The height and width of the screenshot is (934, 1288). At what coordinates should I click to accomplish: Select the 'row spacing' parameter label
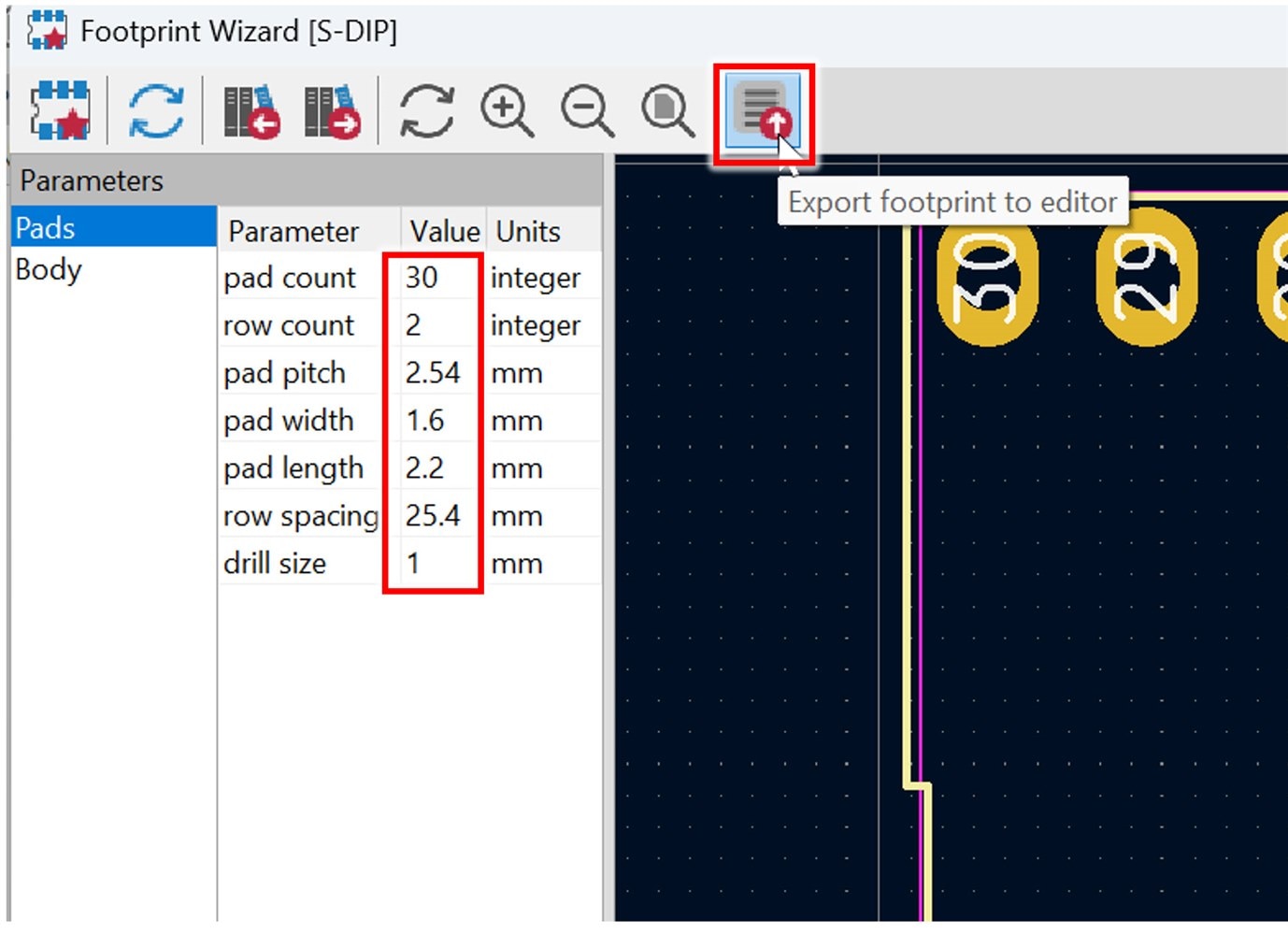pyautogui.click(x=300, y=516)
